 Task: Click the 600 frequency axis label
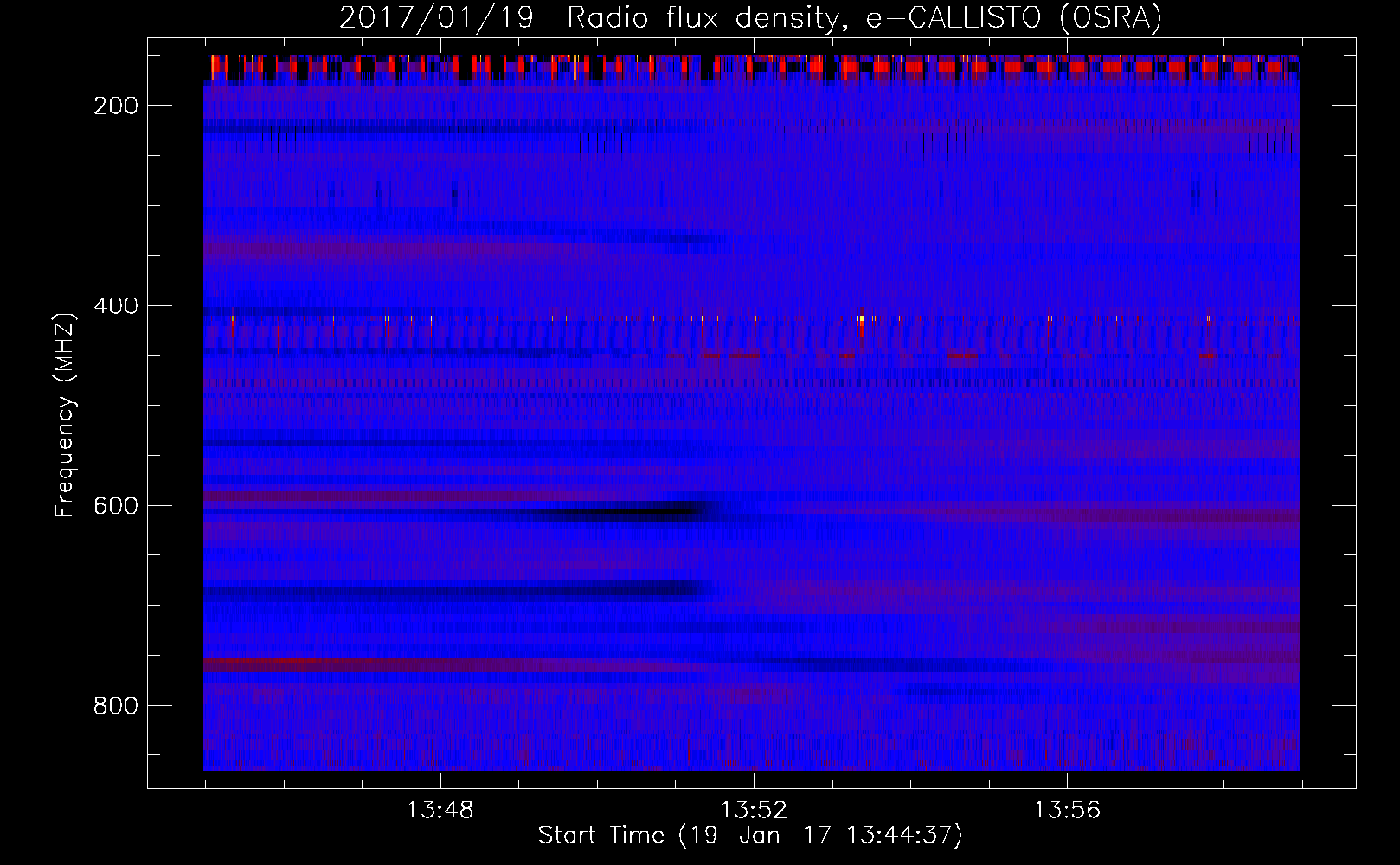pyautogui.click(x=116, y=506)
